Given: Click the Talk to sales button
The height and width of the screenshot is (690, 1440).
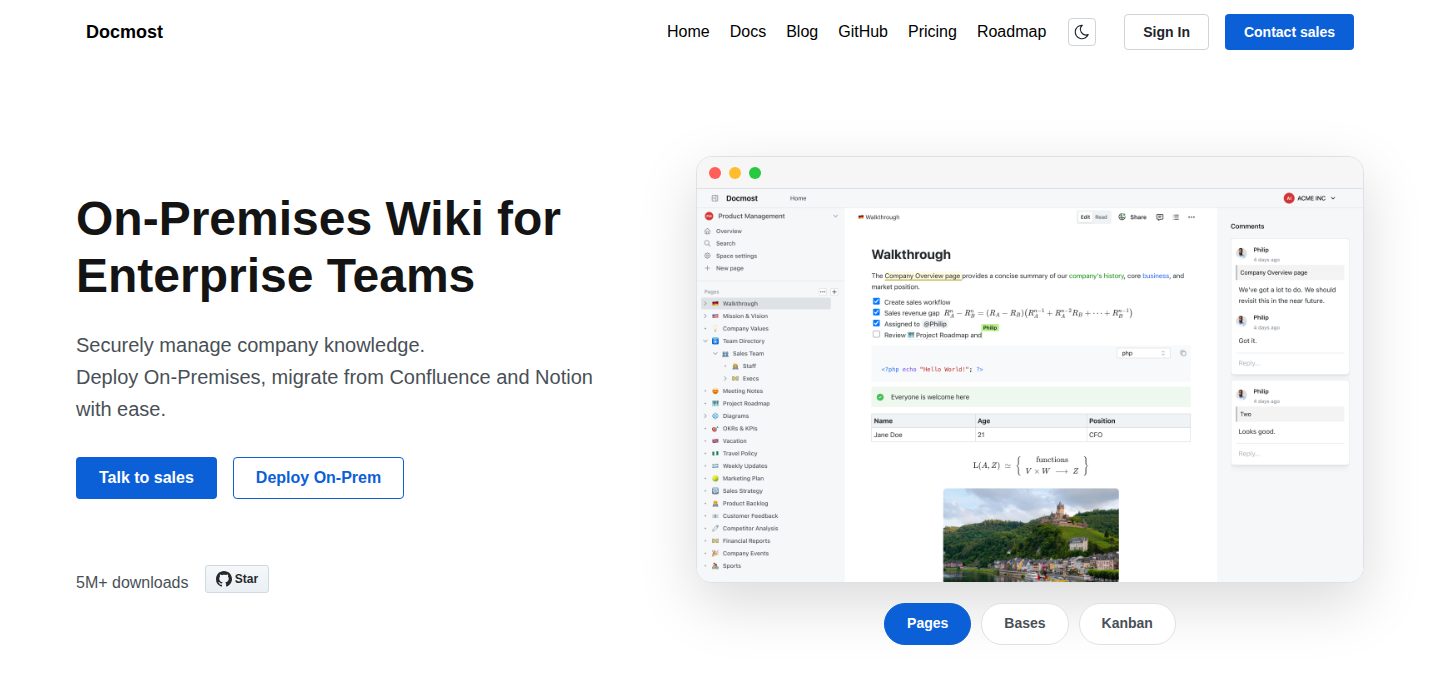Looking at the screenshot, I should click(146, 478).
